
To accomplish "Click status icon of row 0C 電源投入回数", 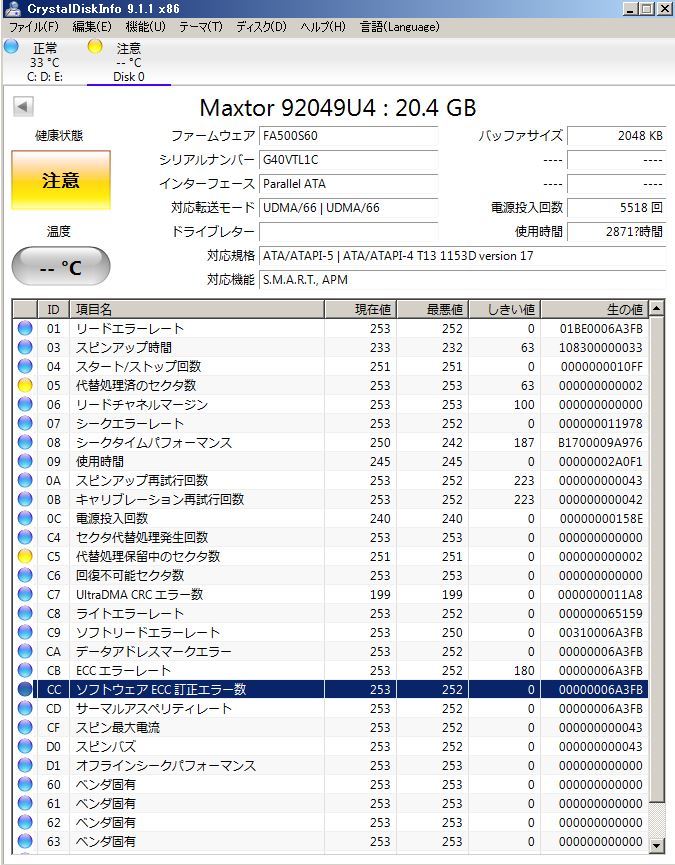I will [25, 518].
